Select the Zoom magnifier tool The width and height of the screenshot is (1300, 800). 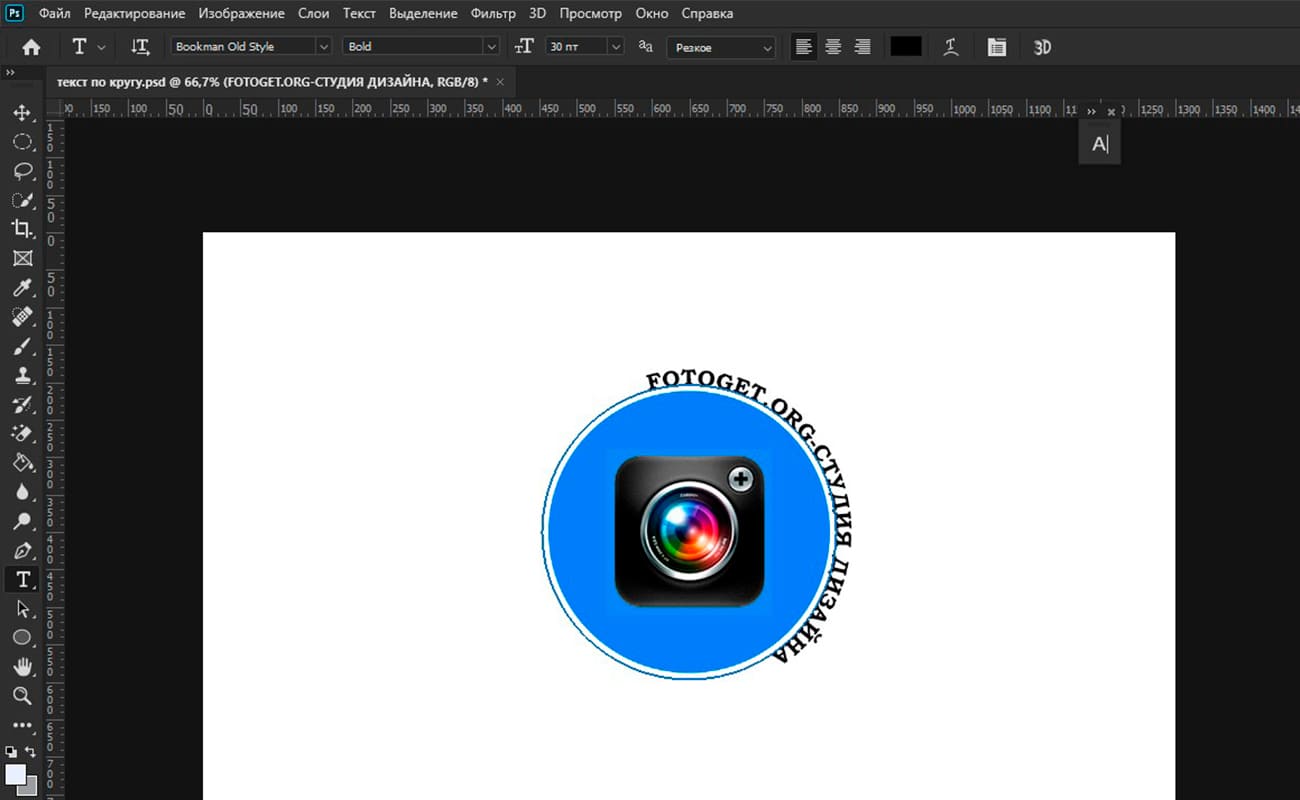22,695
